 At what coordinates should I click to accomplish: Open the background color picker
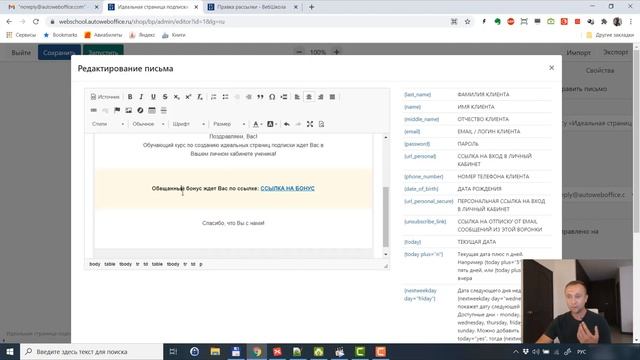coord(271,124)
